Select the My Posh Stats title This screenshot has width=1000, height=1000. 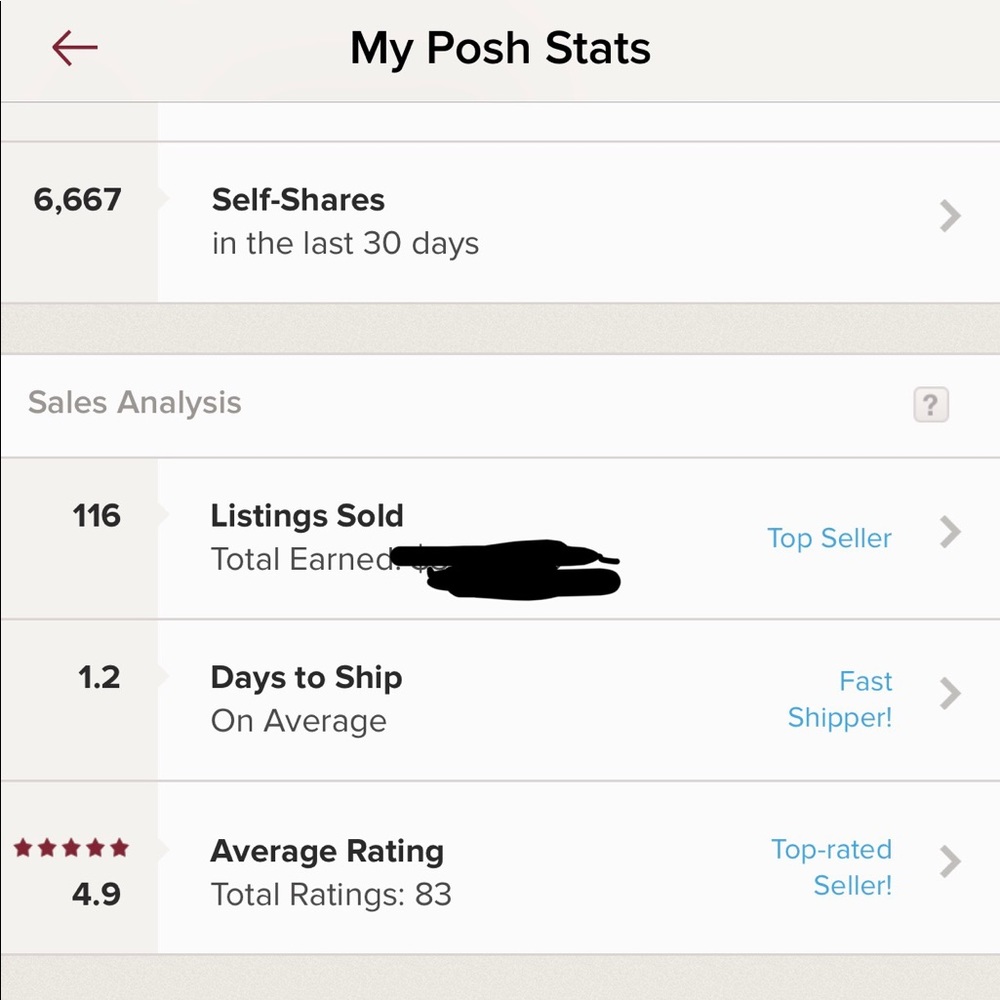tap(500, 48)
